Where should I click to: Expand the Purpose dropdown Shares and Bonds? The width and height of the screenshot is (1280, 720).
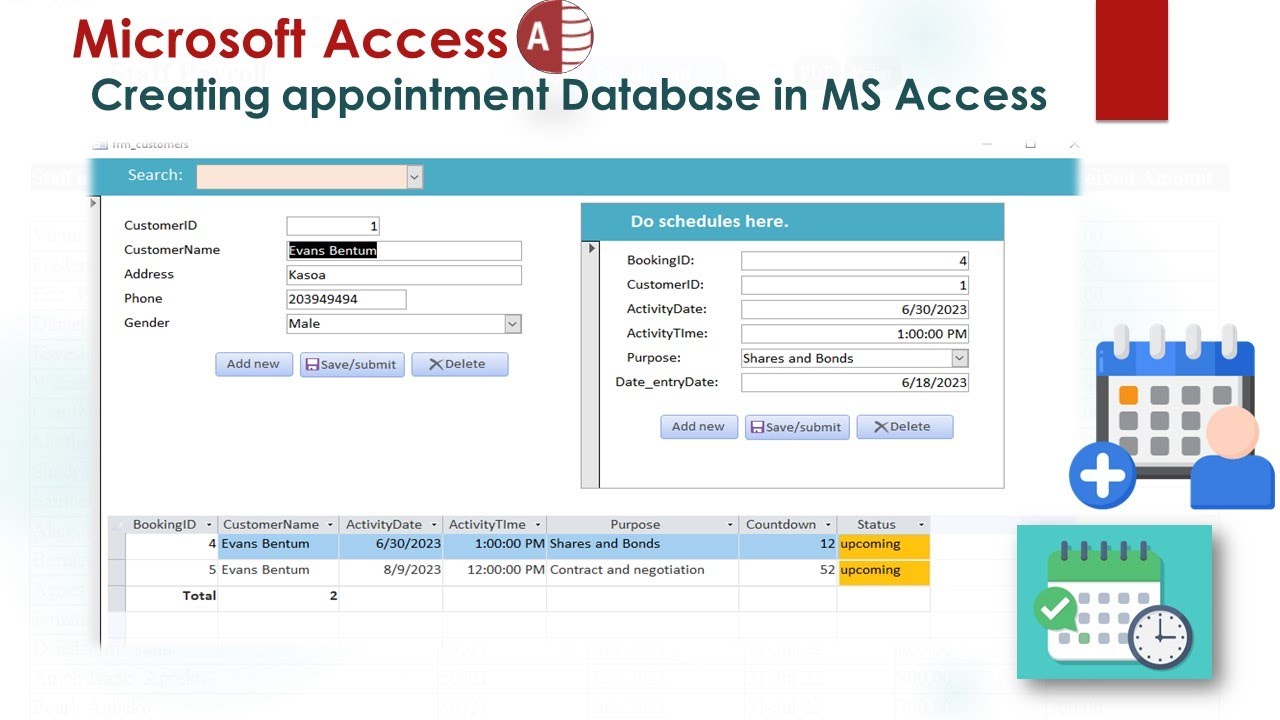tap(959, 358)
